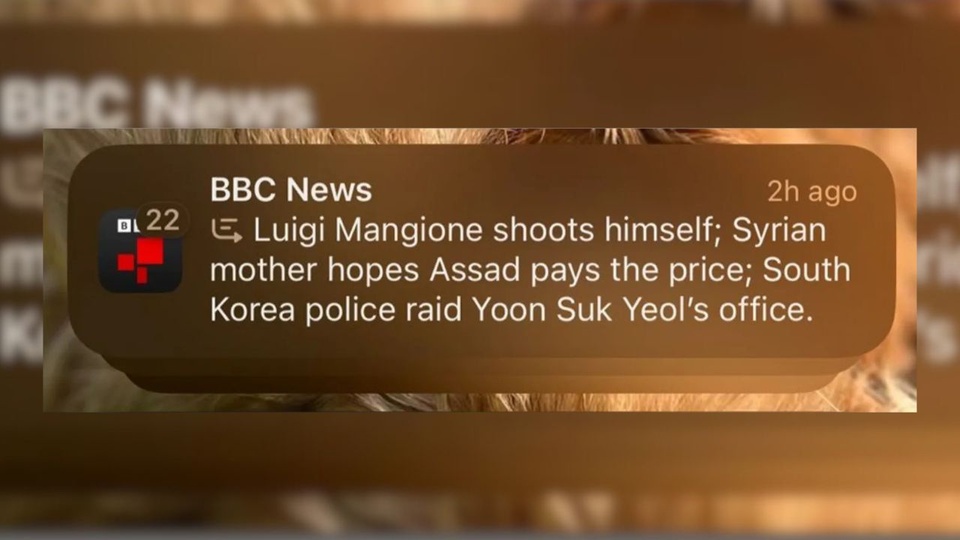This screenshot has width=960, height=540.
Task: Tap the BBC News app icon
Action: pyautogui.click(x=140, y=250)
